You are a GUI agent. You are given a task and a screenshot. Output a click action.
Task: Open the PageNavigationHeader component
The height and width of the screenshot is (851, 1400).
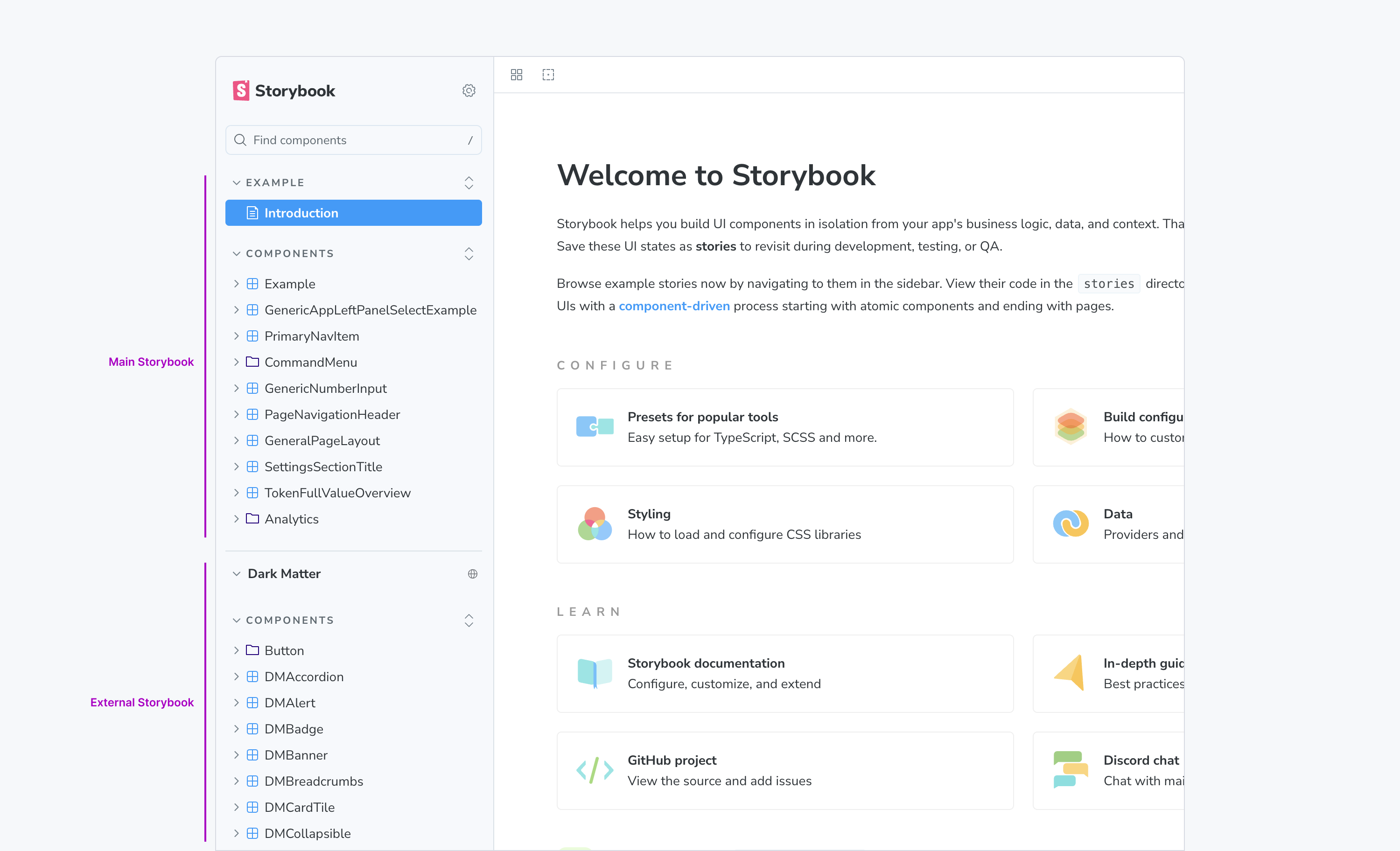[353, 415]
